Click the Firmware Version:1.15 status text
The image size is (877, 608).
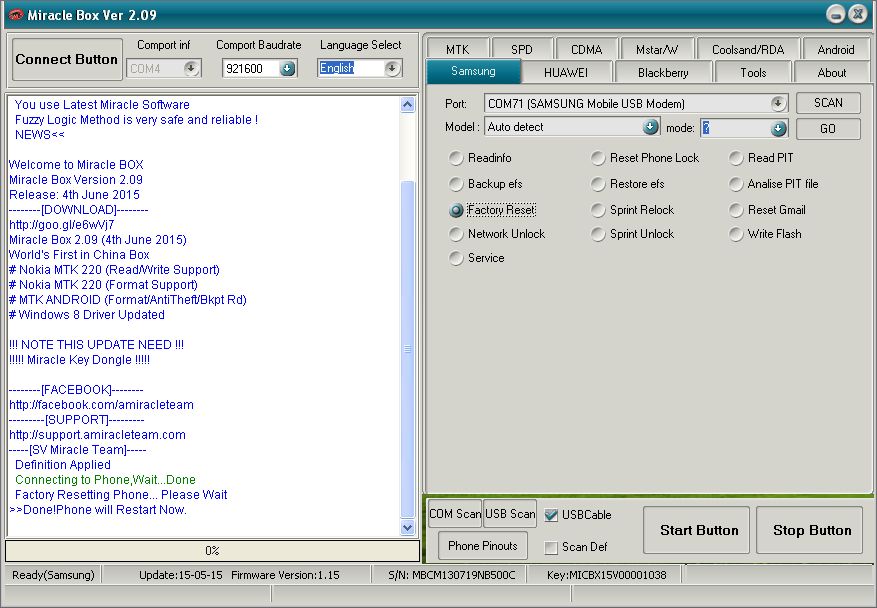285,575
